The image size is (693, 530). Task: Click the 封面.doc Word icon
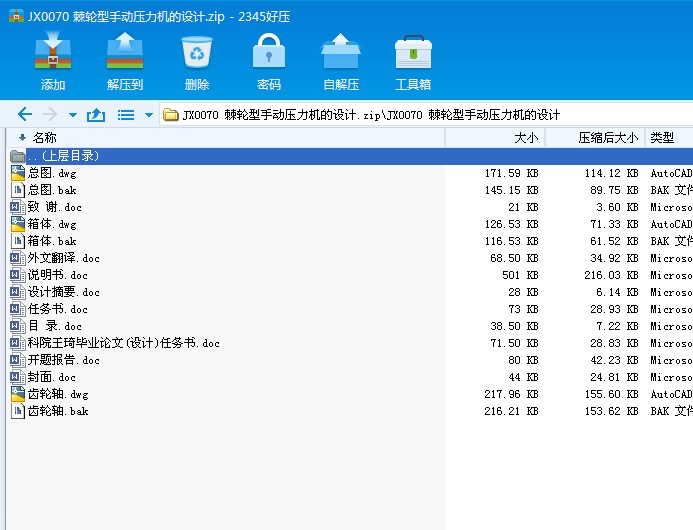coord(17,377)
